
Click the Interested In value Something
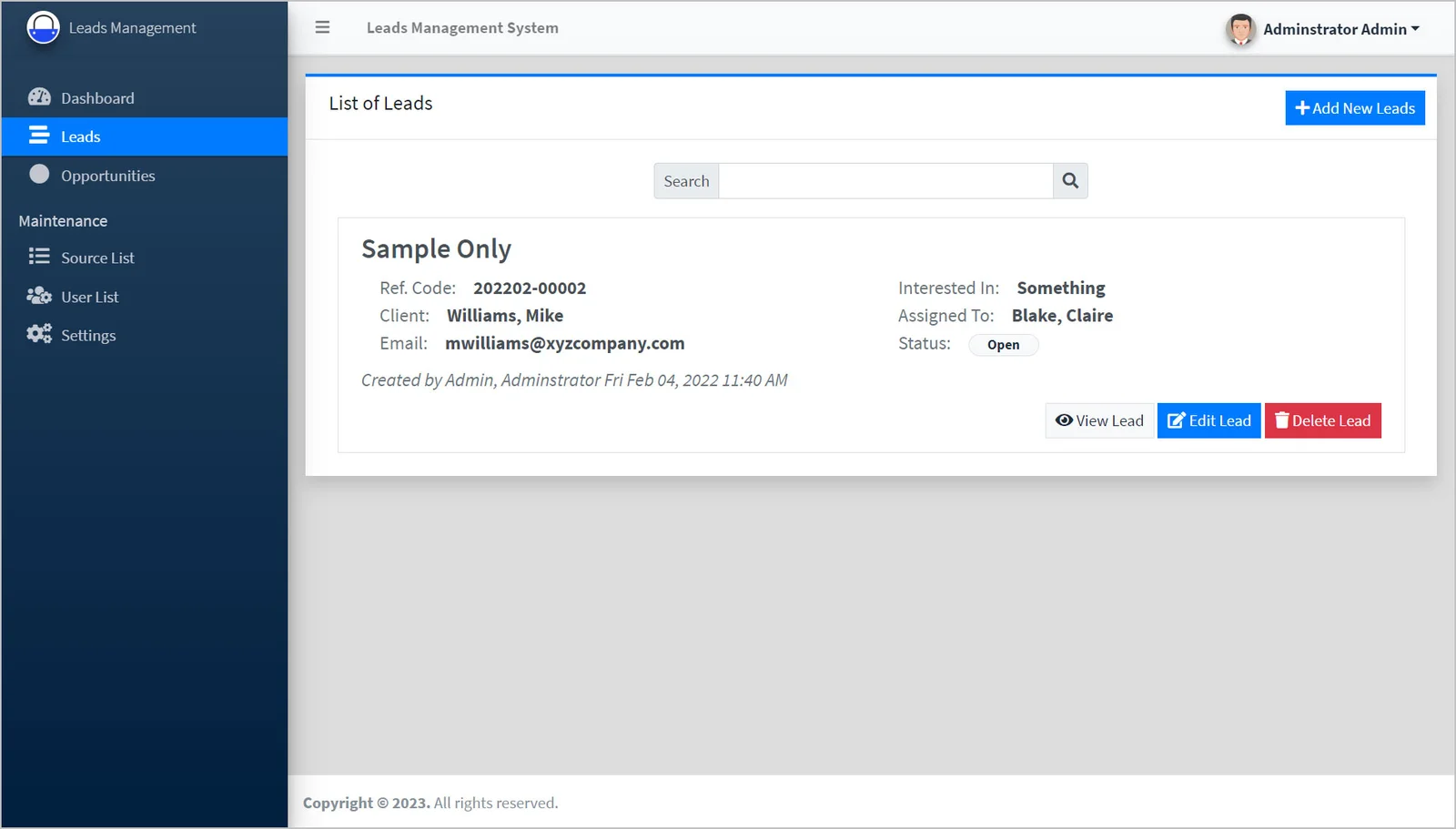(1061, 288)
